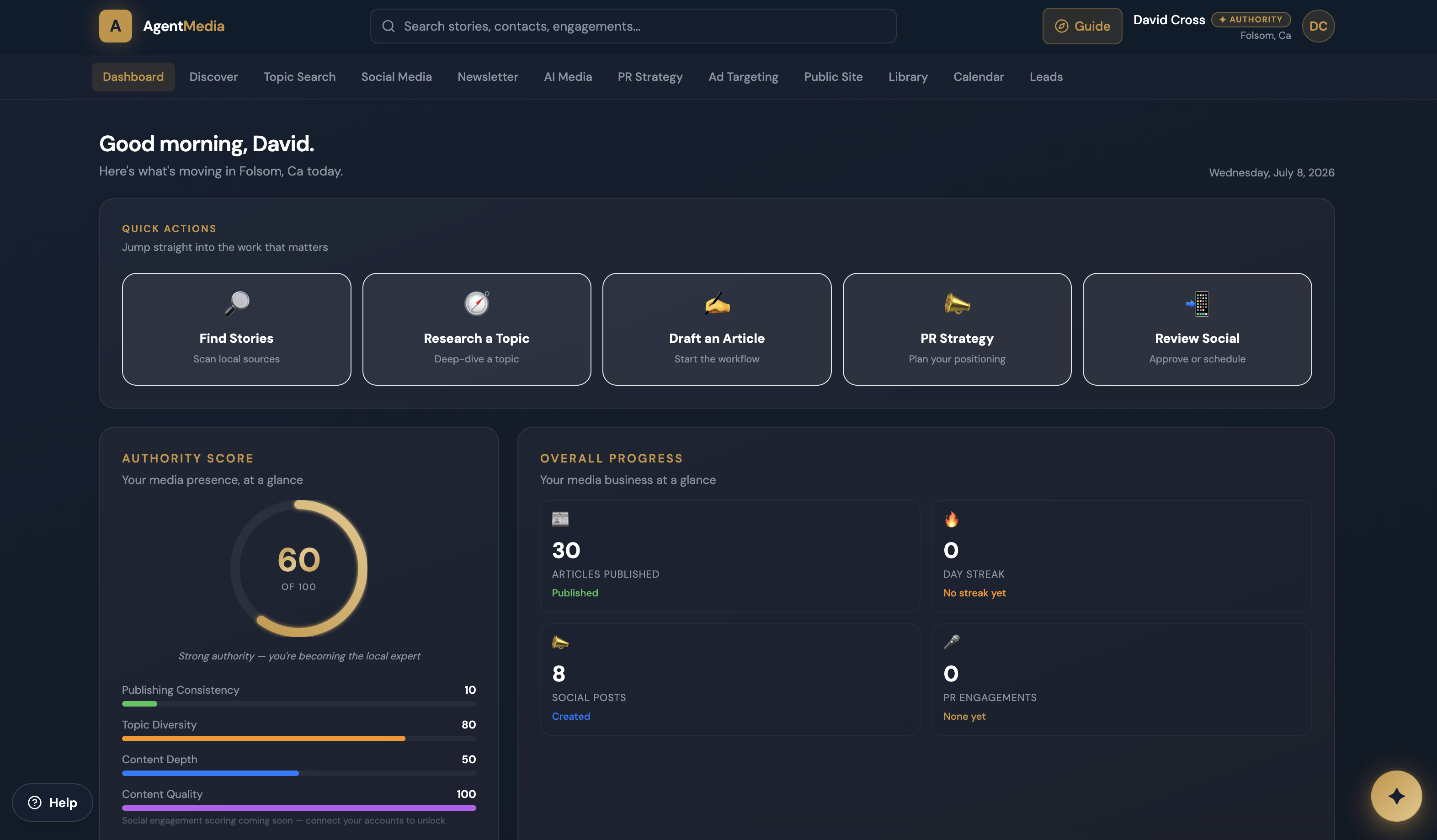This screenshot has width=1437, height=840.
Task: Click the search magnifier icon in the search bar
Action: (x=389, y=26)
